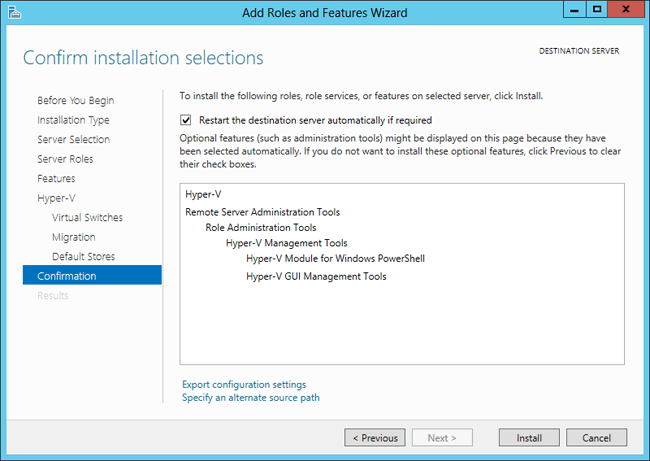
Task: Switch to the Features step
Action: (56, 178)
